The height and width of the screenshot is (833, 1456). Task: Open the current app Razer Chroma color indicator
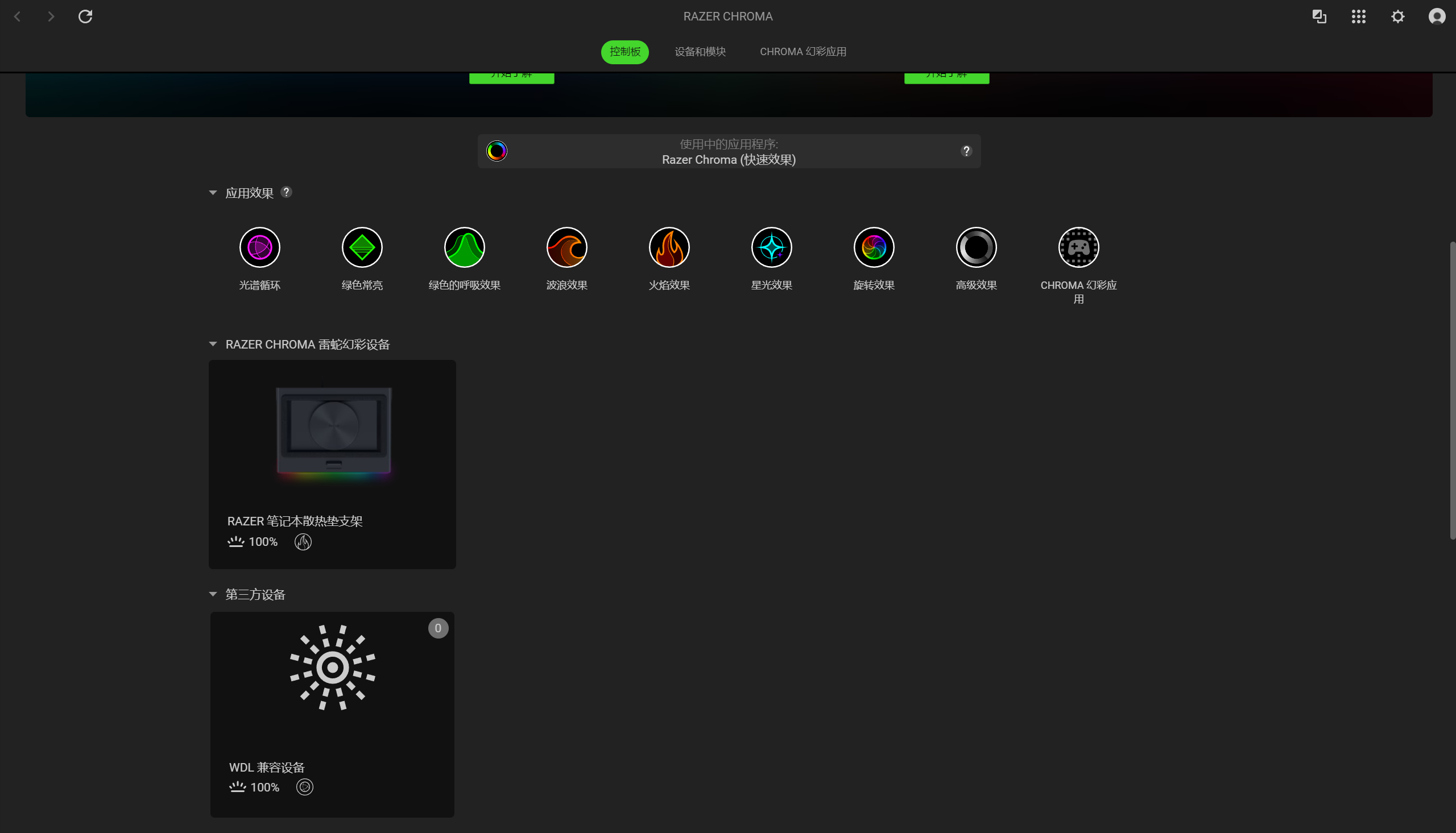click(x=496, y=151)
